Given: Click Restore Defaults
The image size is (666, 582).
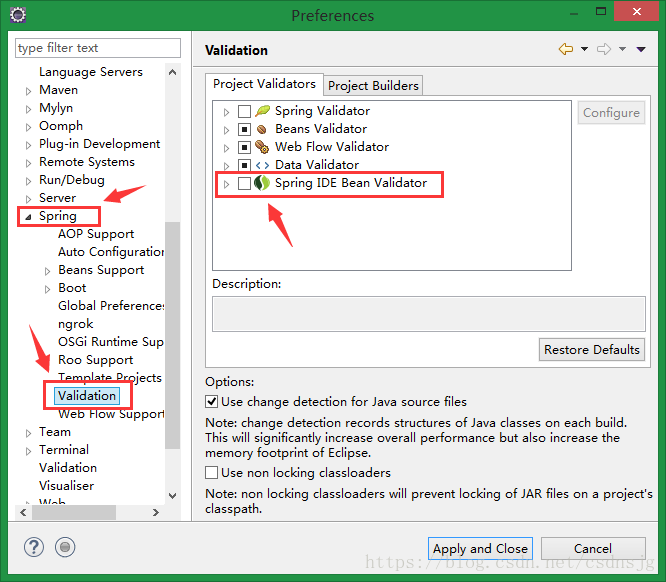Looking at the screenshot, I should point(592,350).
